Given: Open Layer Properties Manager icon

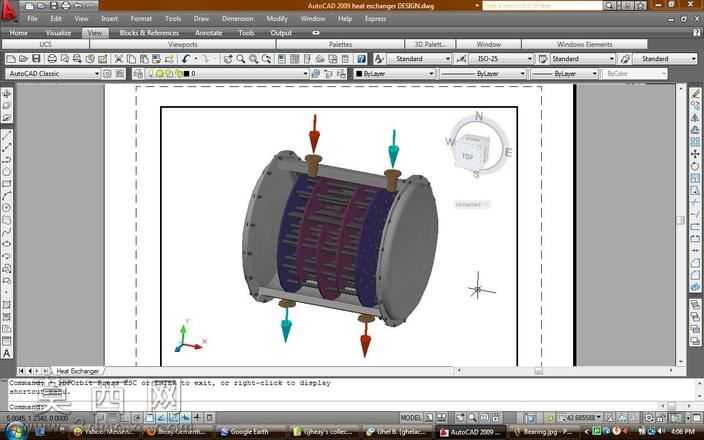Looking at the screenshot, I should 139,74.
